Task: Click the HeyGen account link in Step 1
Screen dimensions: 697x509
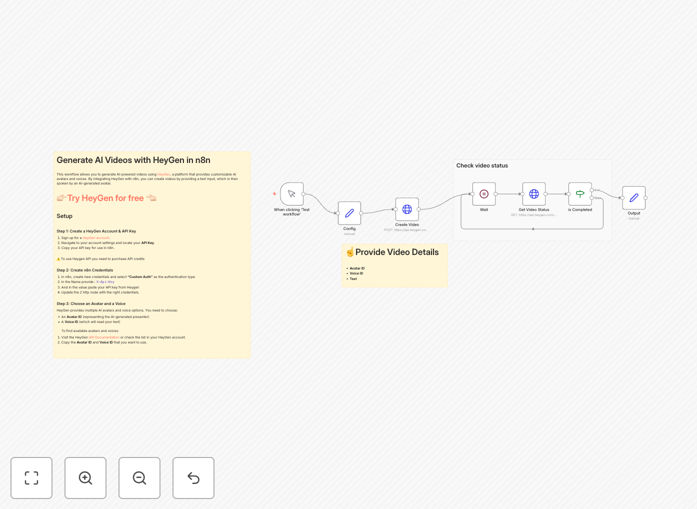Action: [x=96, y=238]
